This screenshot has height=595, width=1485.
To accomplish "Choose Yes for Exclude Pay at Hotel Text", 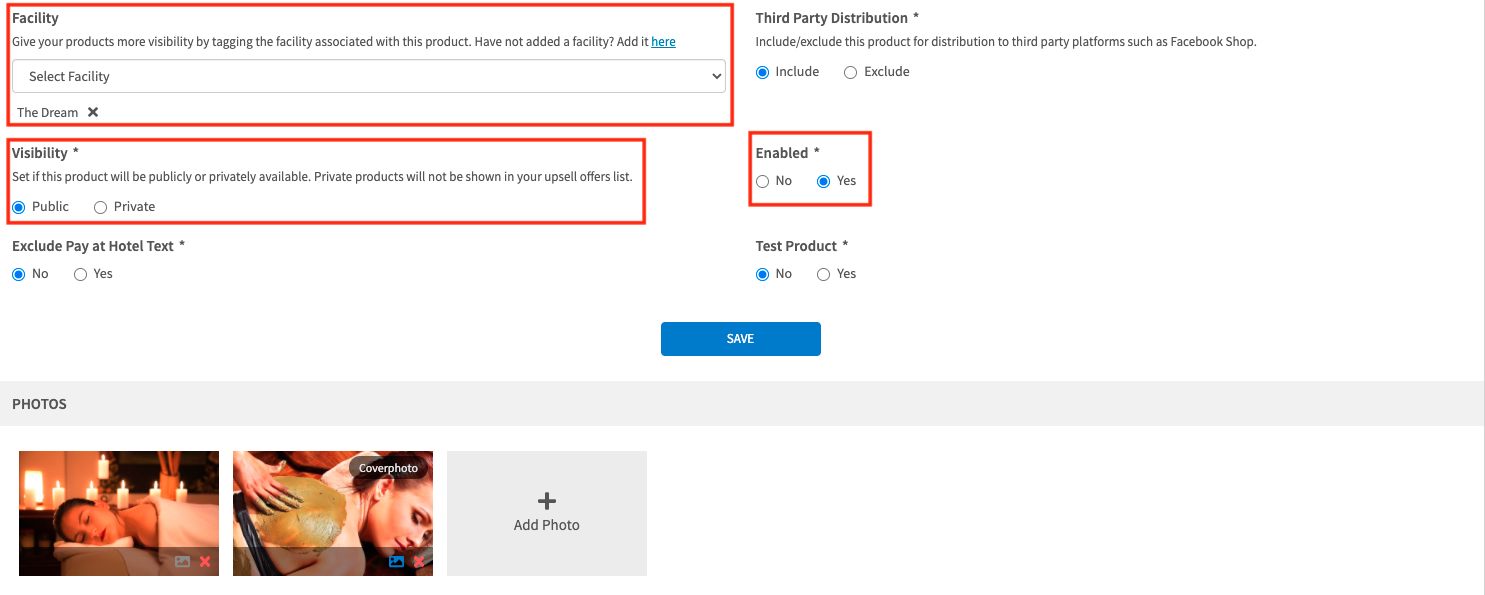I will pyautogui.click(x=81, y=274).
